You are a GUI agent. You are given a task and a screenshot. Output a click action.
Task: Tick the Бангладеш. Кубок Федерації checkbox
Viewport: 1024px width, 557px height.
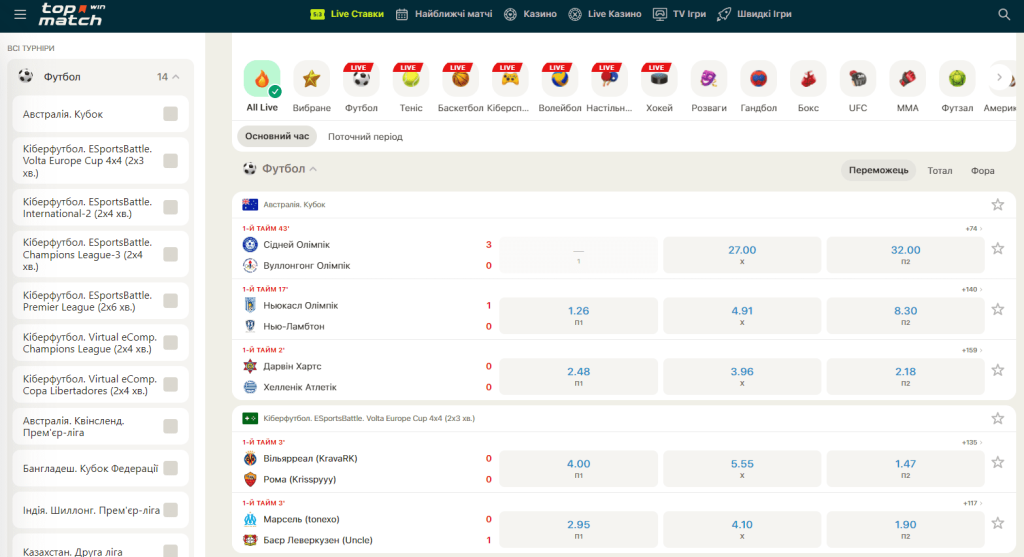[170, 468]
